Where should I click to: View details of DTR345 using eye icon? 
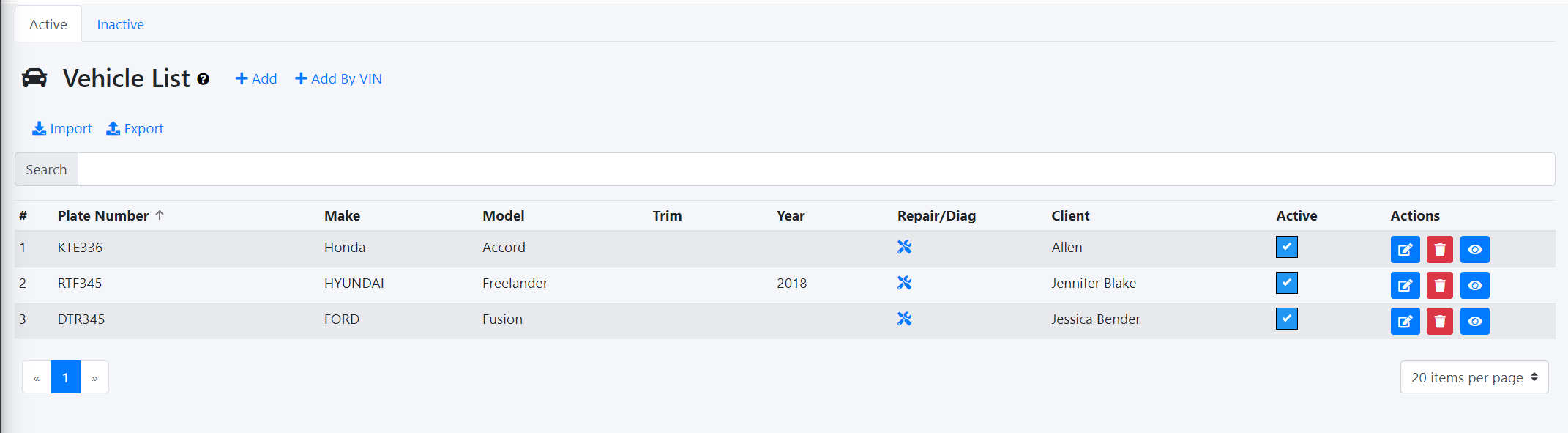1474,322
